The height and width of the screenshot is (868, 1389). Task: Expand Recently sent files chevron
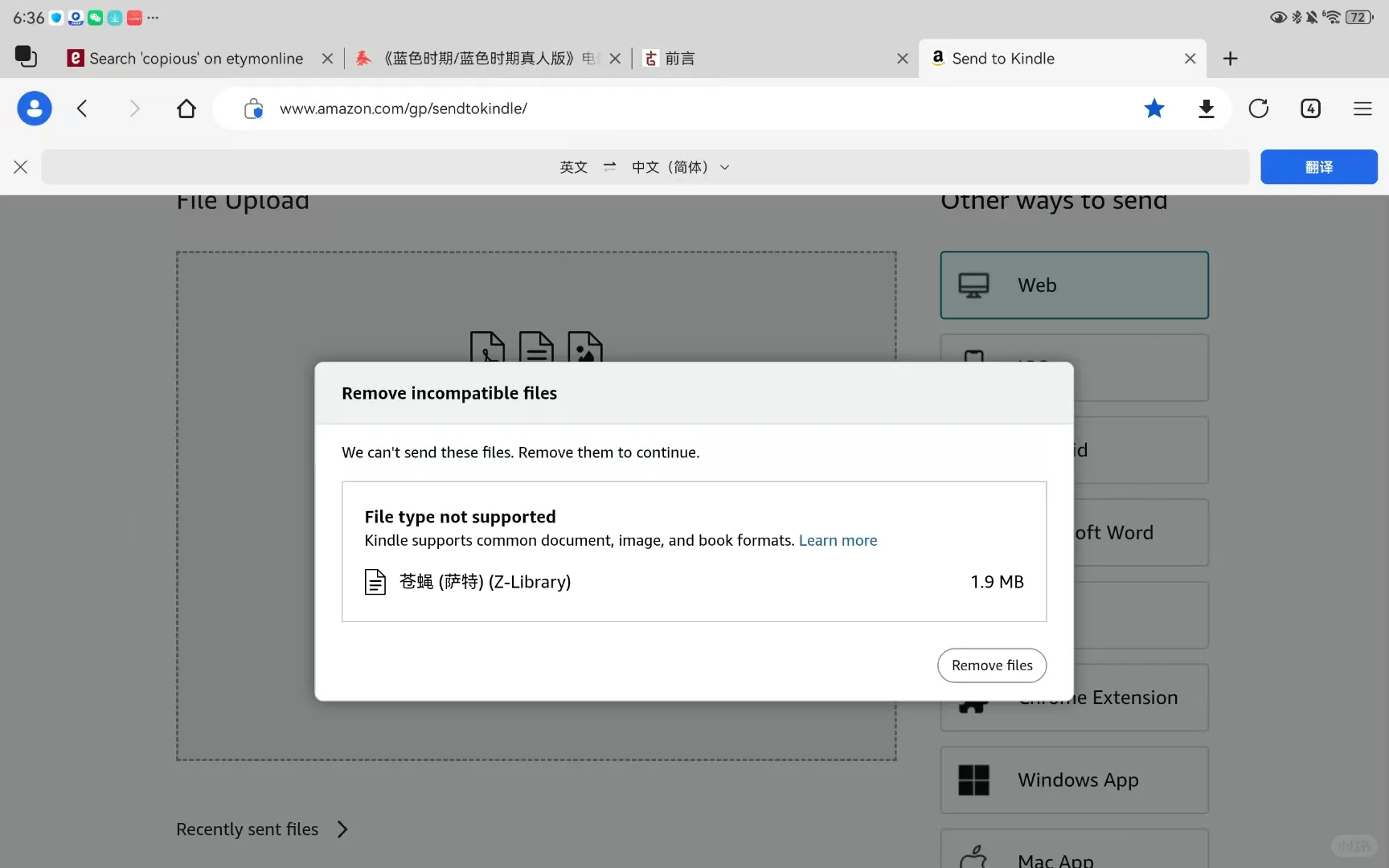click(x=342, y=829)
